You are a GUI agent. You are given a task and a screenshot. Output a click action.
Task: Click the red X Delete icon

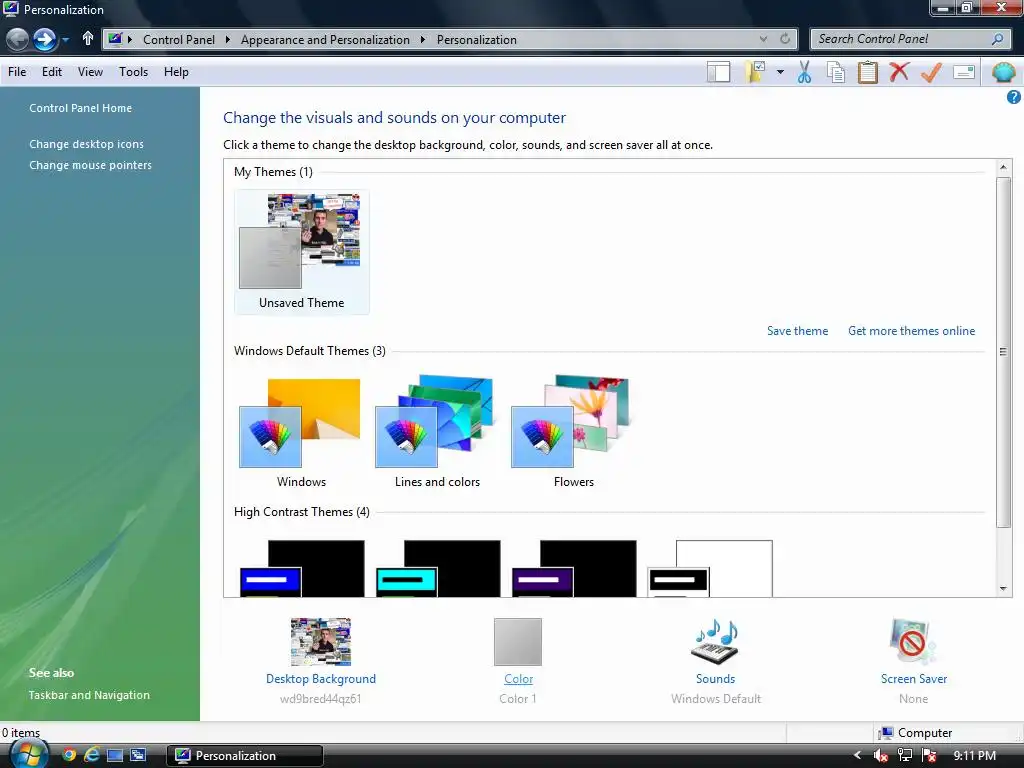[x=899, y=71]
